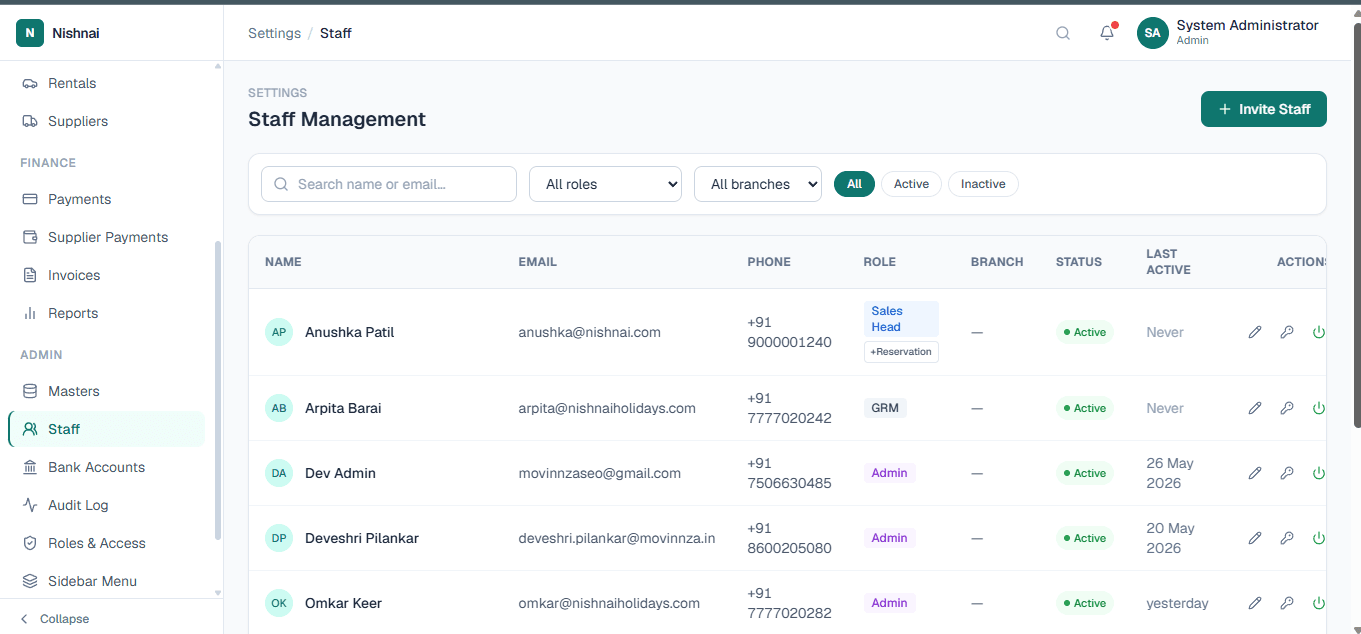
Task: Click Sales Head role badge
Action: click(901, 319)
